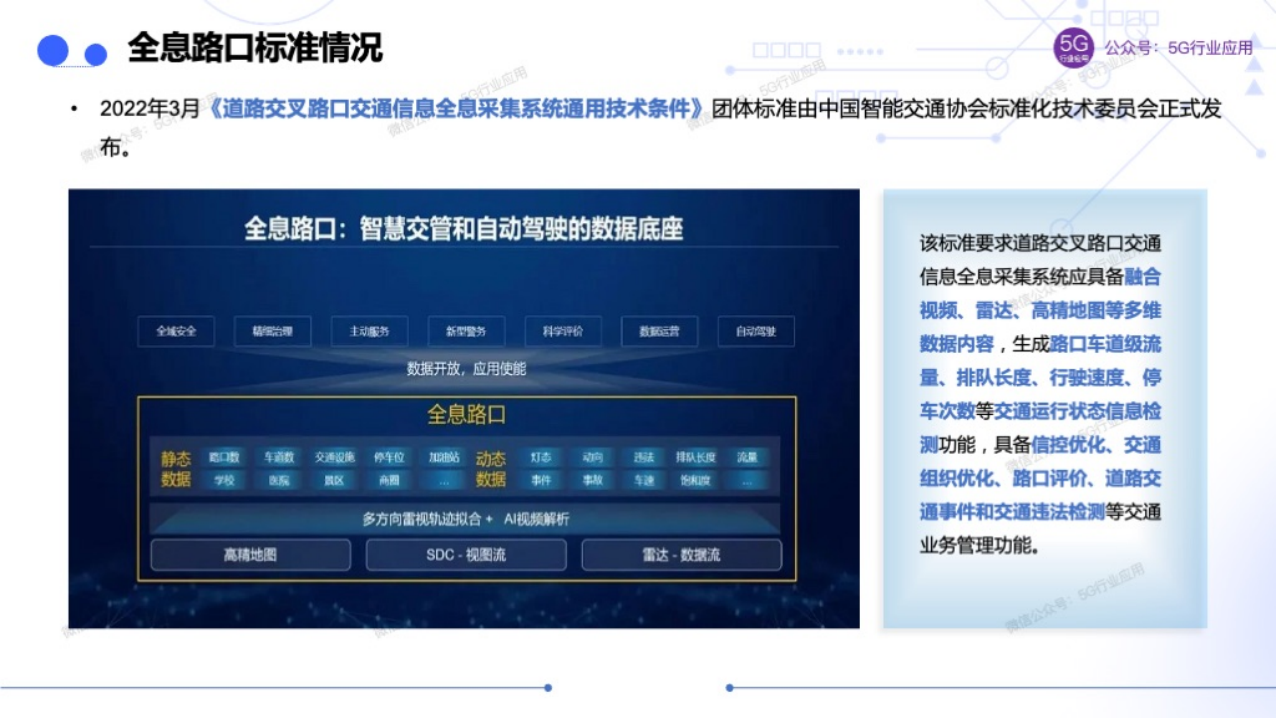Viewport: 1276px width, 718px height.
Task: Enable the 自动驾驶 application item
Action: (755, 330)
